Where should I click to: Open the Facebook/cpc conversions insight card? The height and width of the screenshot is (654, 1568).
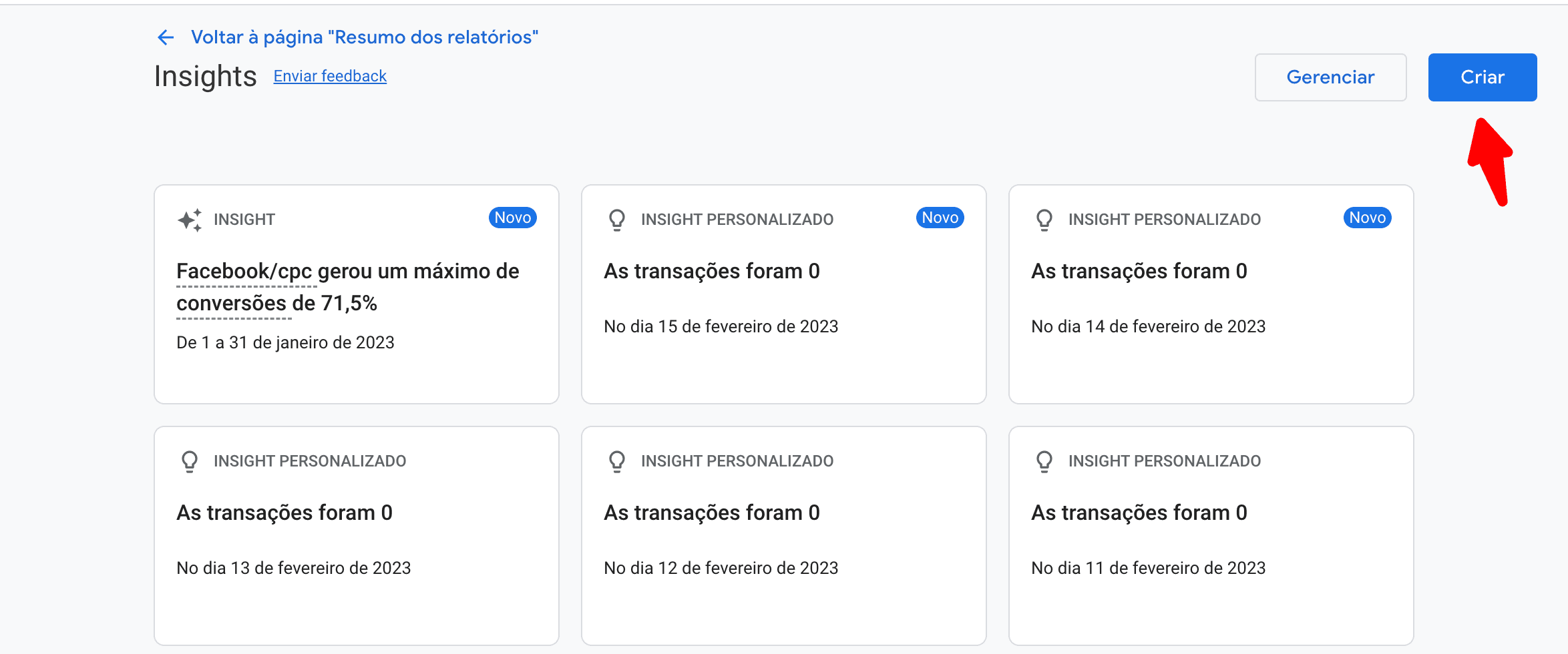[x=357, y=294]
